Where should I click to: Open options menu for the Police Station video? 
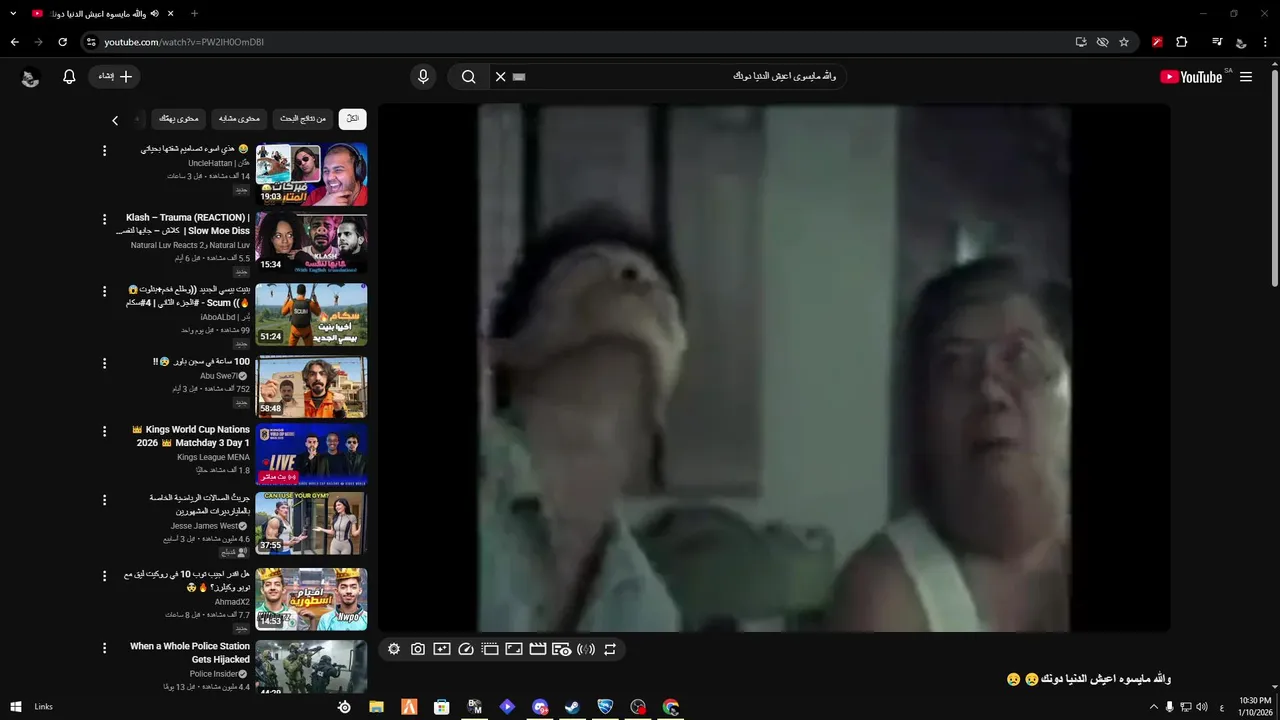104,648
